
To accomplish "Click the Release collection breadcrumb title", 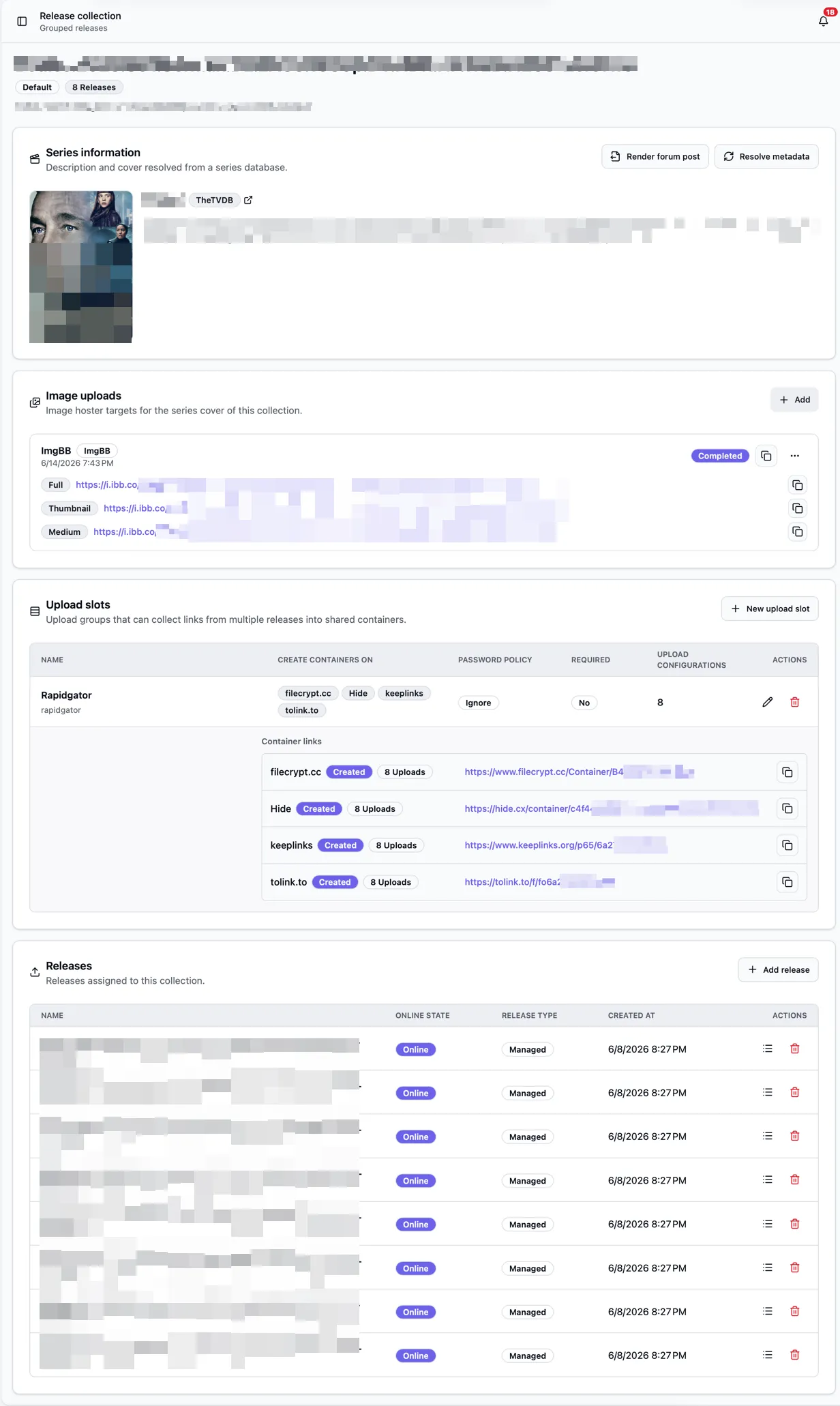I will click(x=80, y=16).
